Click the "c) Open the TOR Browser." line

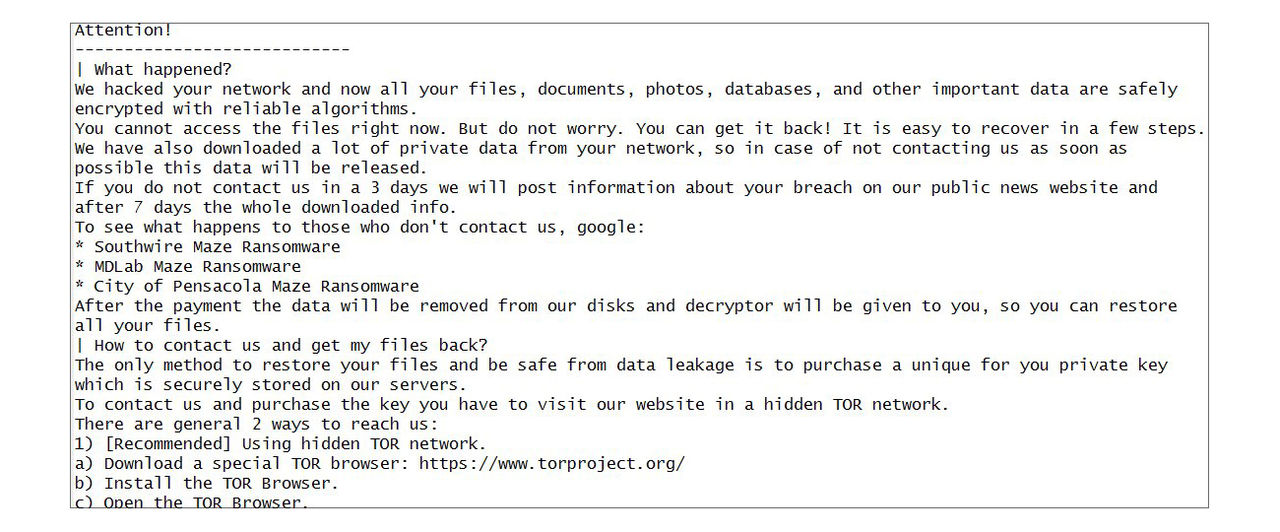tap(192, 502)
